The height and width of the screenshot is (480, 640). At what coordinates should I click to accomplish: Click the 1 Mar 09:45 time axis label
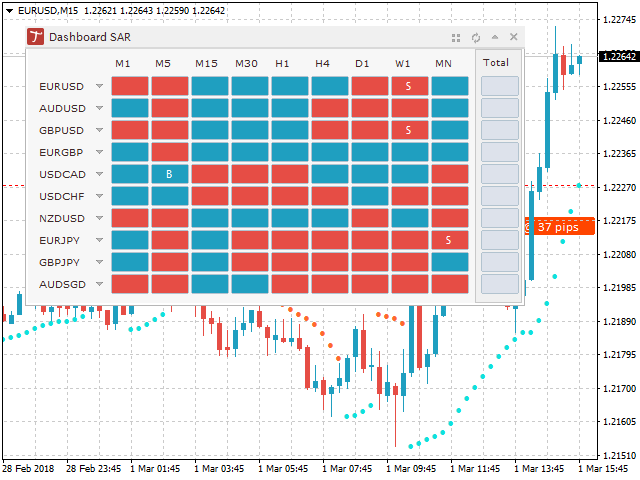411,469
